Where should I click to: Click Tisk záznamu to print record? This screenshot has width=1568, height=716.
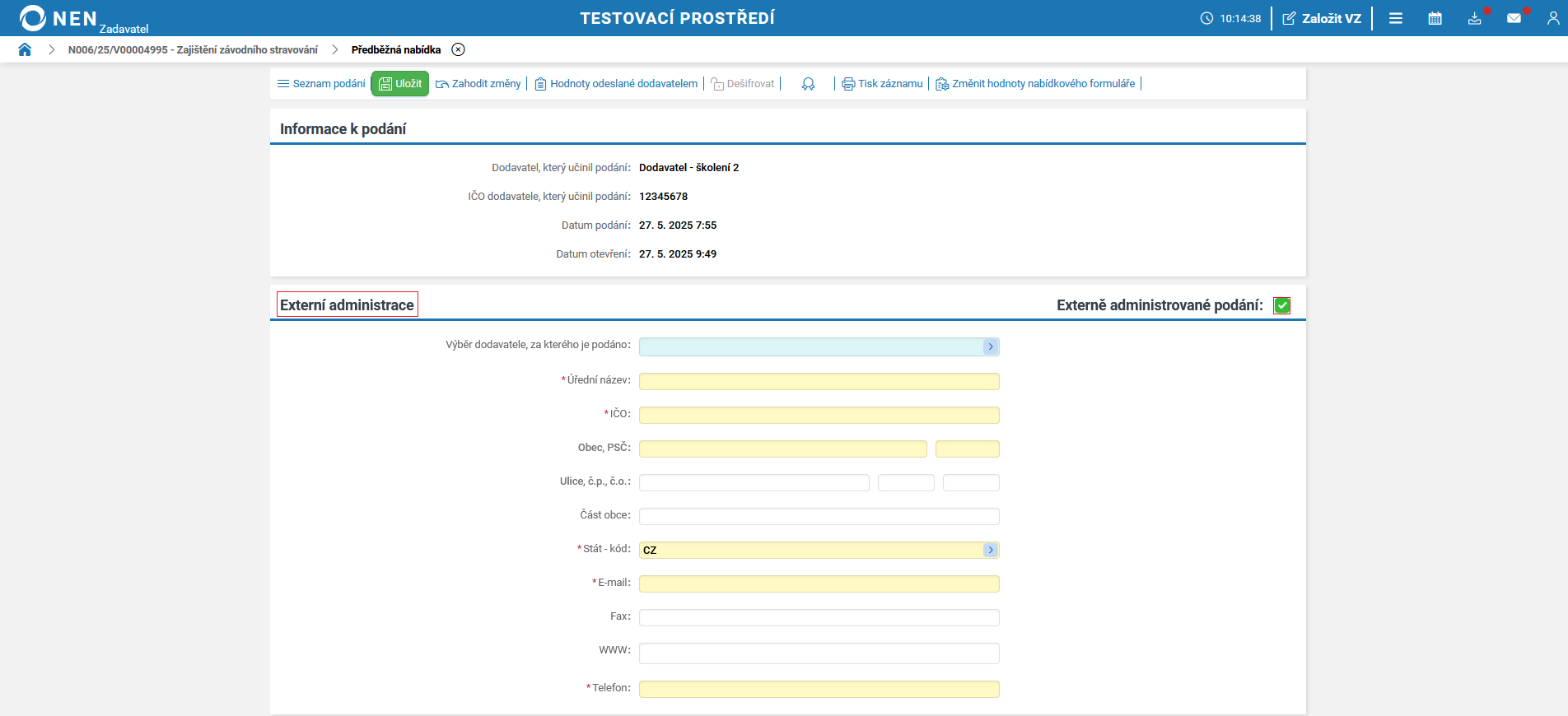(882, 84)
